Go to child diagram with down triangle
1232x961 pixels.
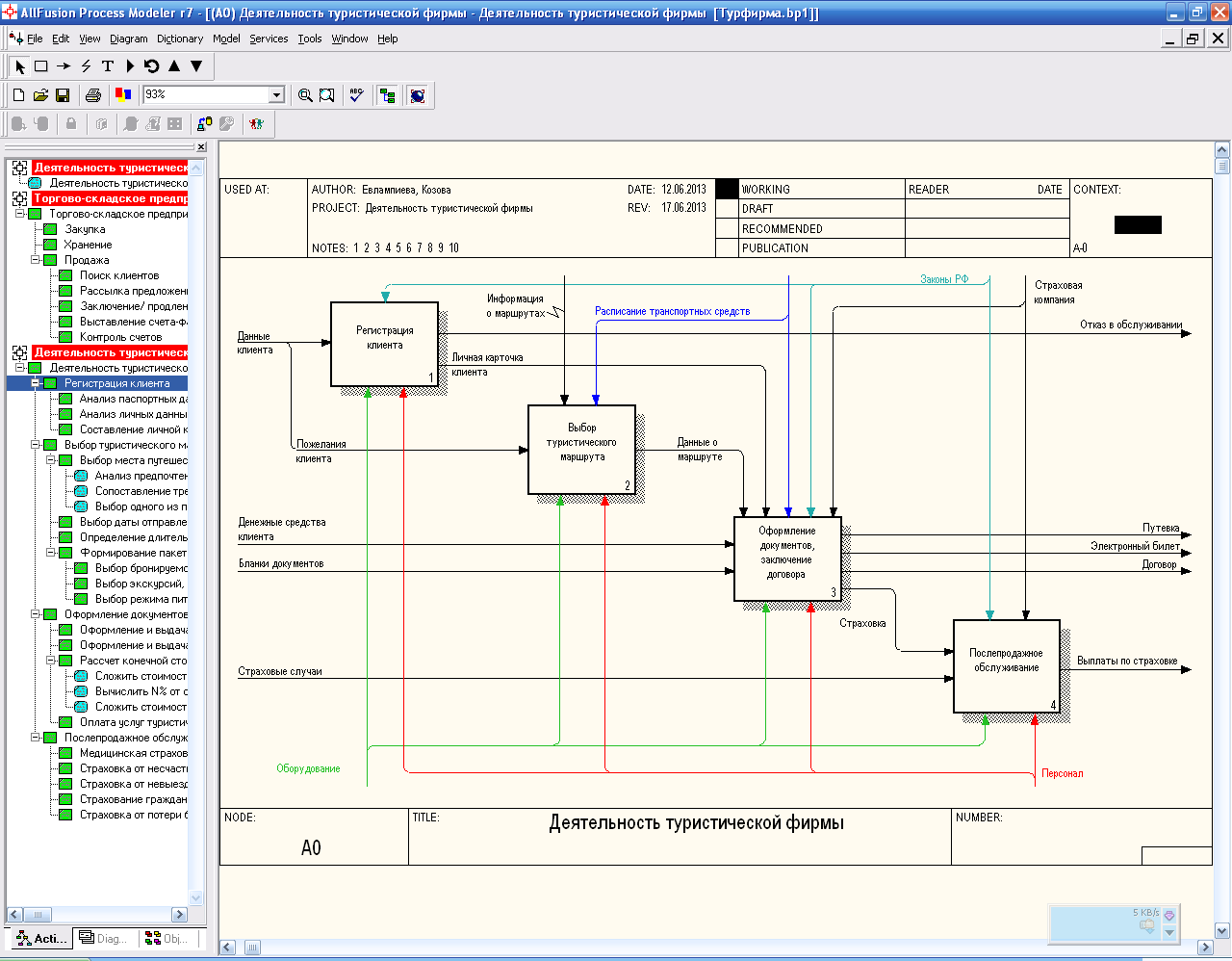click(x=196, y=66)
